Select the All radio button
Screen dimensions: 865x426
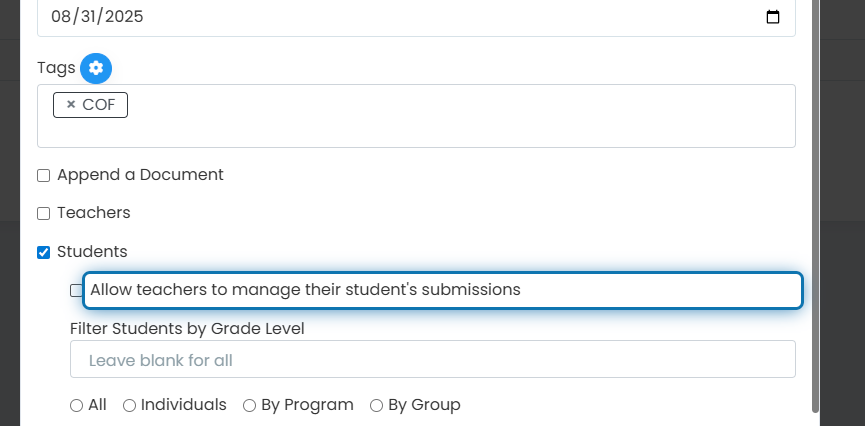[77, 406]
